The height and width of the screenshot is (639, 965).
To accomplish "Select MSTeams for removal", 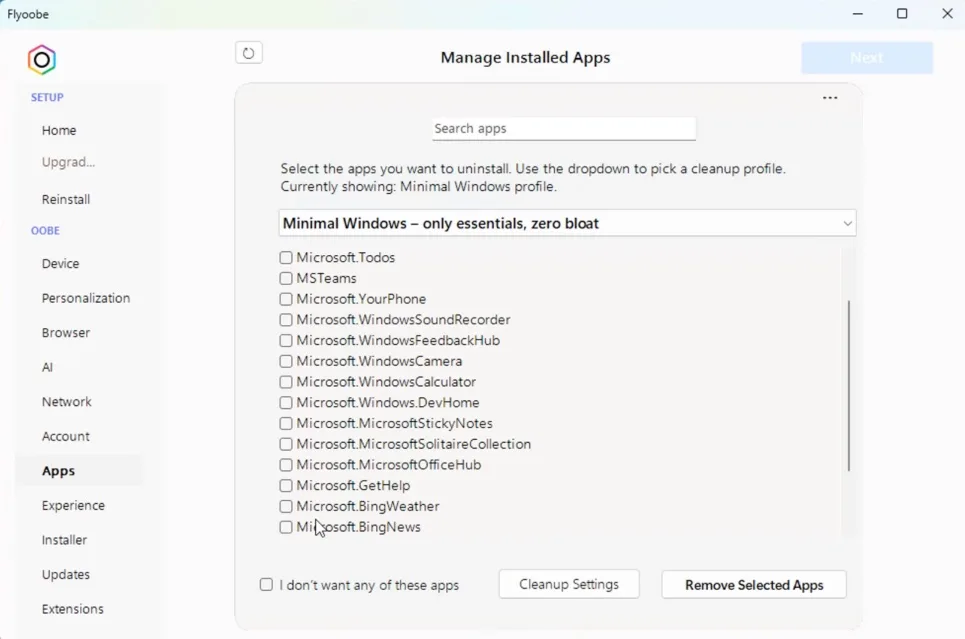I will click(286, 278).
